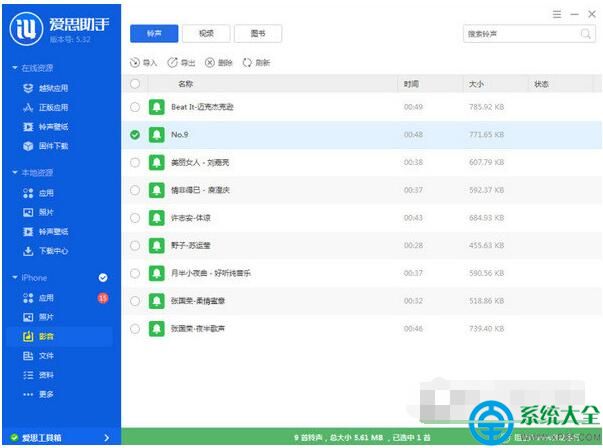
Task: Toggle the select-all checkbox in the header
Action: [x=135, y=84]
